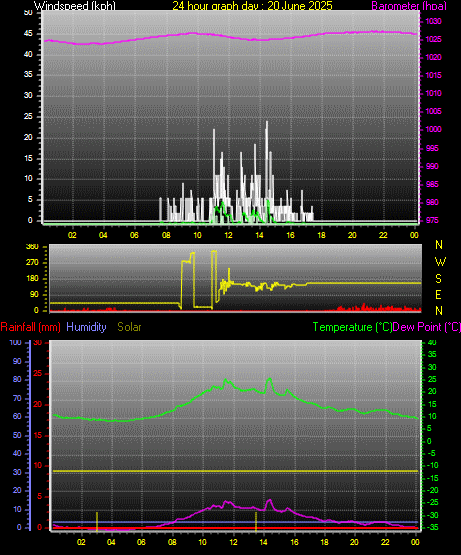Click the "Solar" legend label

[x=129, y=327]
